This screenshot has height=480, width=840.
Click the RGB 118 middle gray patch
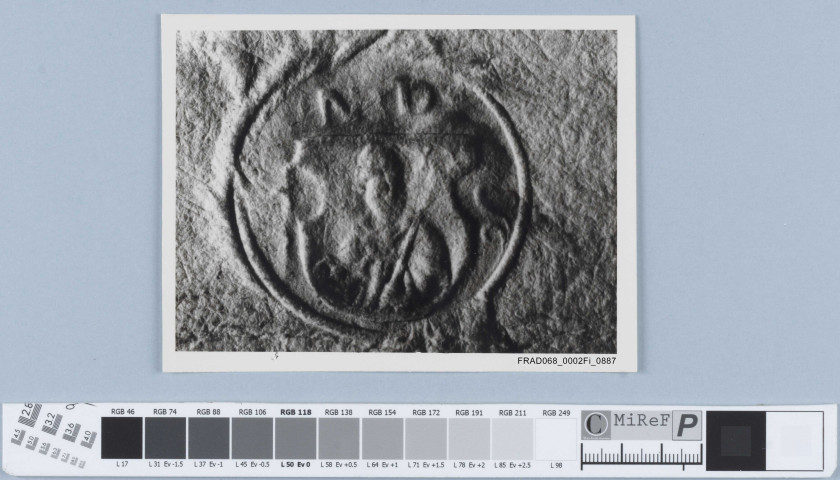click(295, 438)
